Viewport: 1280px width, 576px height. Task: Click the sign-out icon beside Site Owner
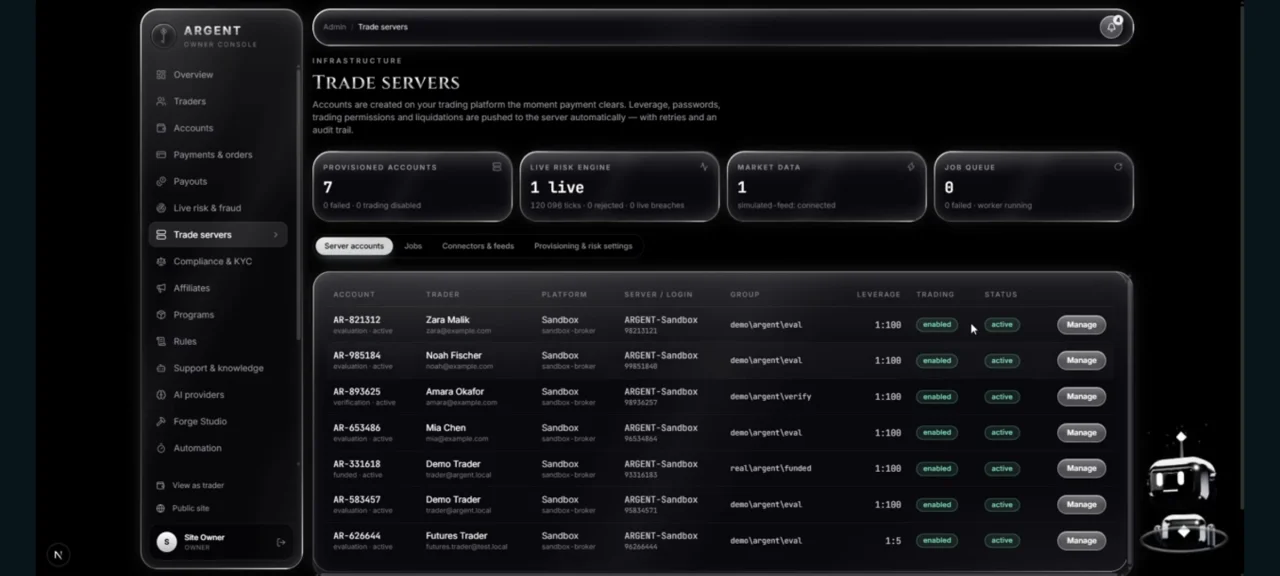click(x=281, y=542)
